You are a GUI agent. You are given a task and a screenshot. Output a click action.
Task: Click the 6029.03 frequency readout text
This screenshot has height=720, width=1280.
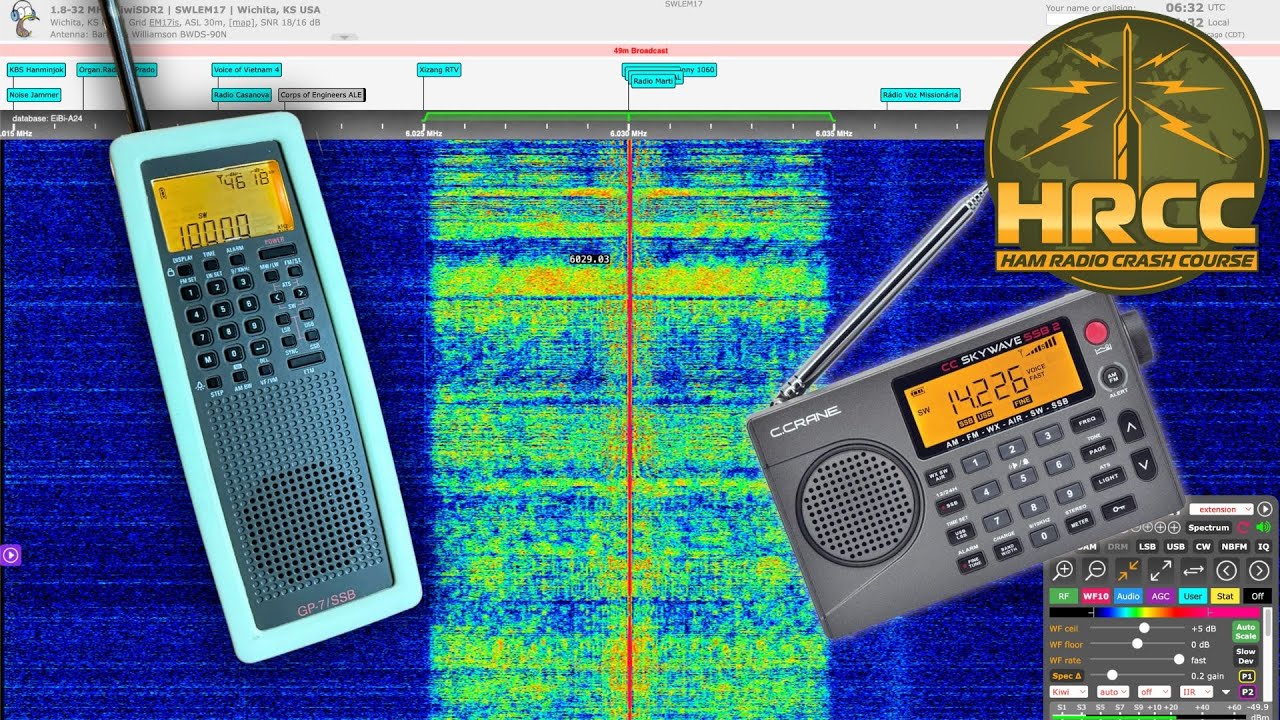[589, 259]
